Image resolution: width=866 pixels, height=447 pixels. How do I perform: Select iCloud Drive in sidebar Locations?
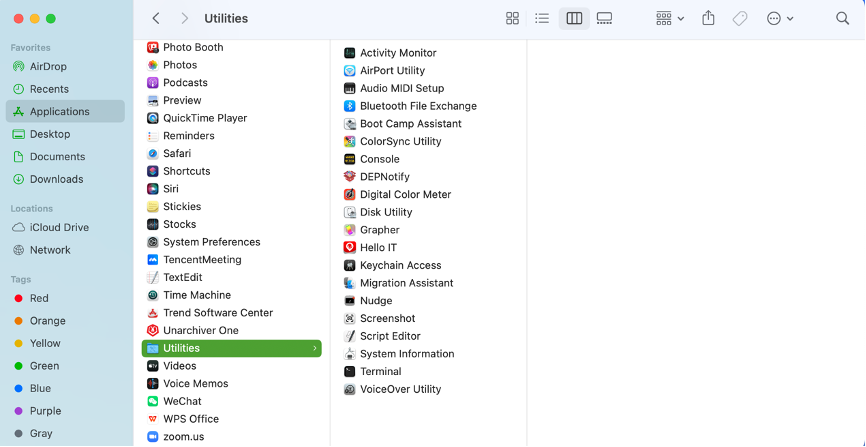(59, 227)
